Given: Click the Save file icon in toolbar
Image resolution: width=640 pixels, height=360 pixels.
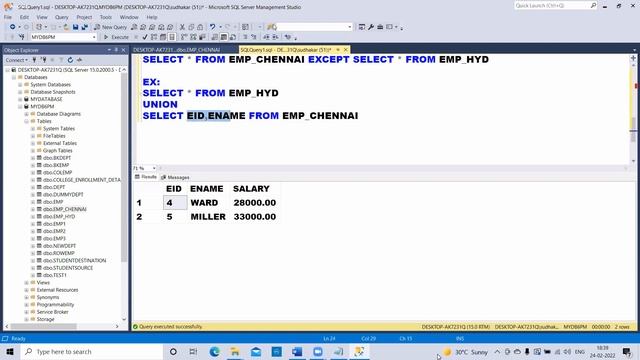Looking at the screenshot, I should tap(76, 27).
